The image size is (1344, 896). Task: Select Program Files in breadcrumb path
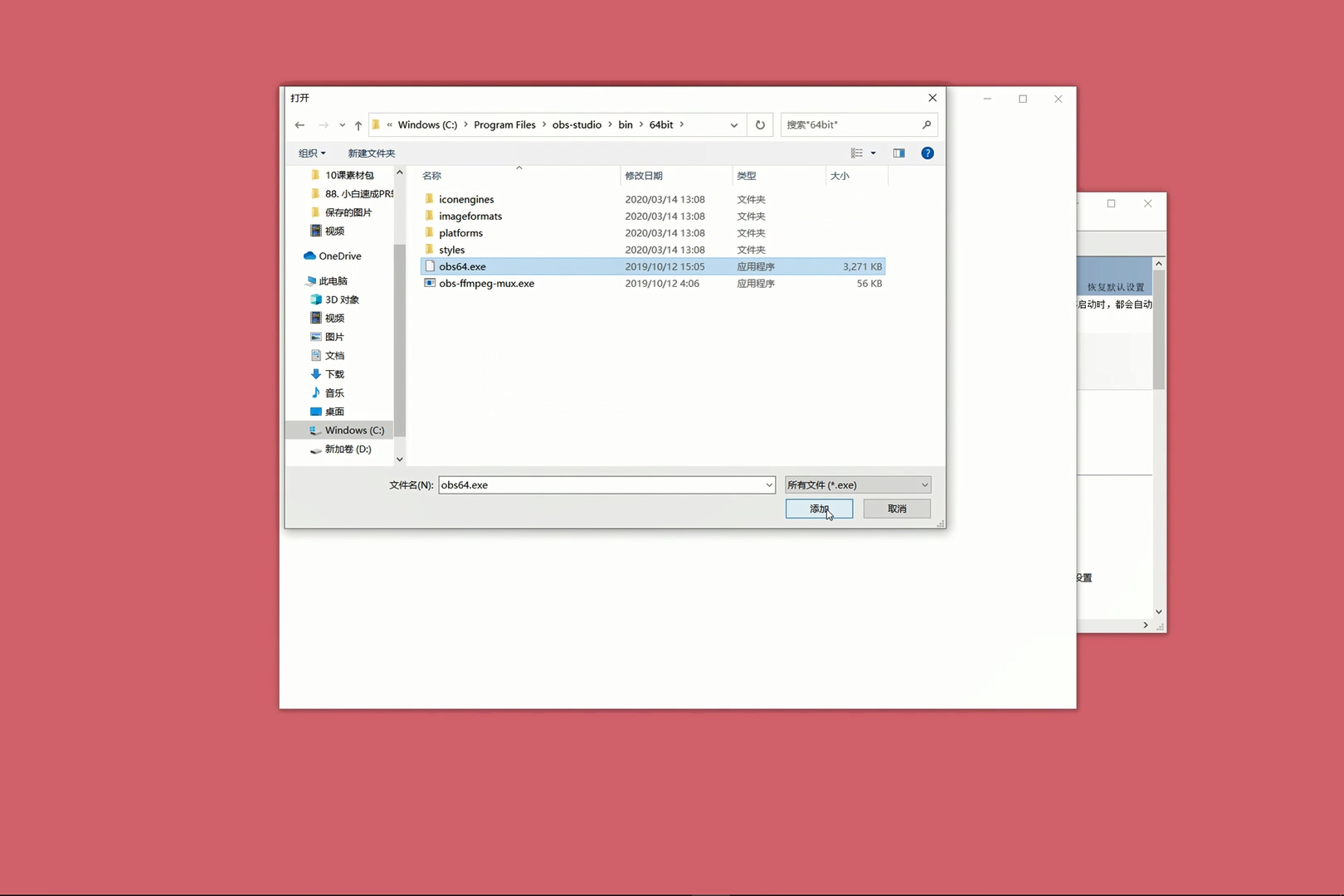click(504, 125)
